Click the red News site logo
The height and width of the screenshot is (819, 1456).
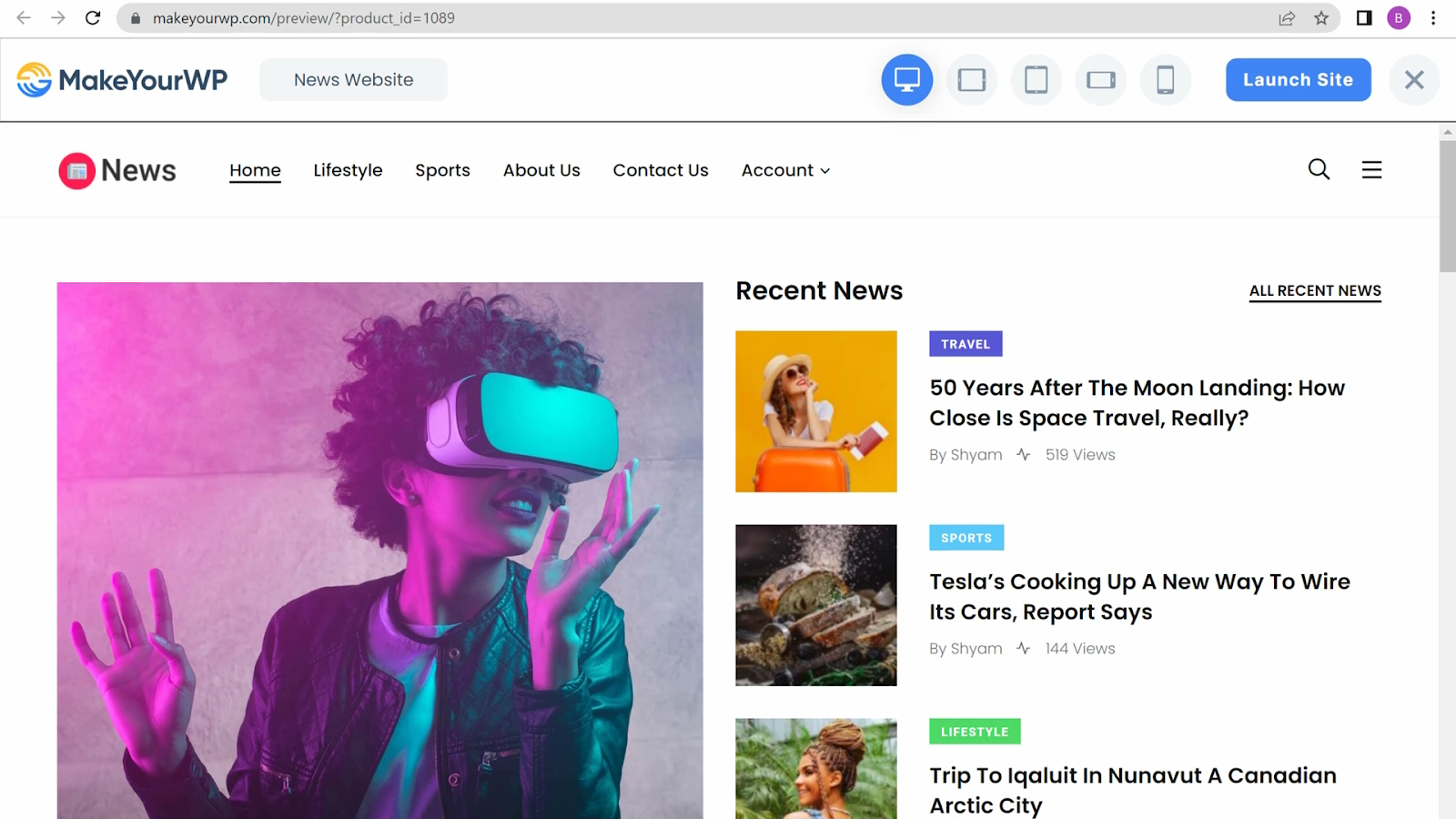click(117, 170)
